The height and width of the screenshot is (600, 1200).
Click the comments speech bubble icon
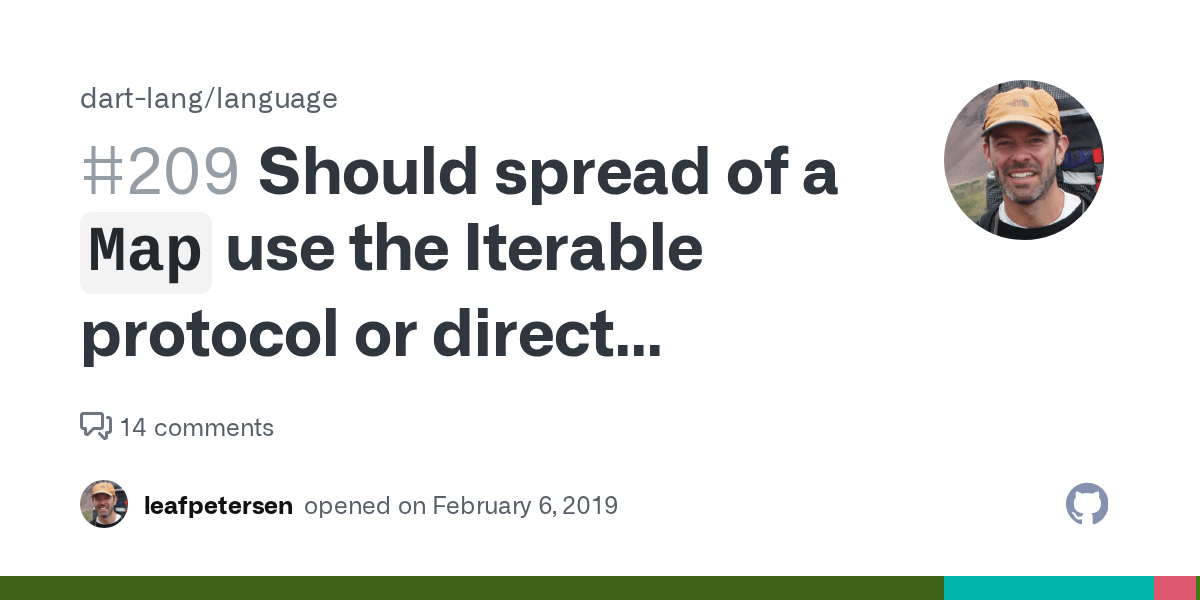[95, 426]
